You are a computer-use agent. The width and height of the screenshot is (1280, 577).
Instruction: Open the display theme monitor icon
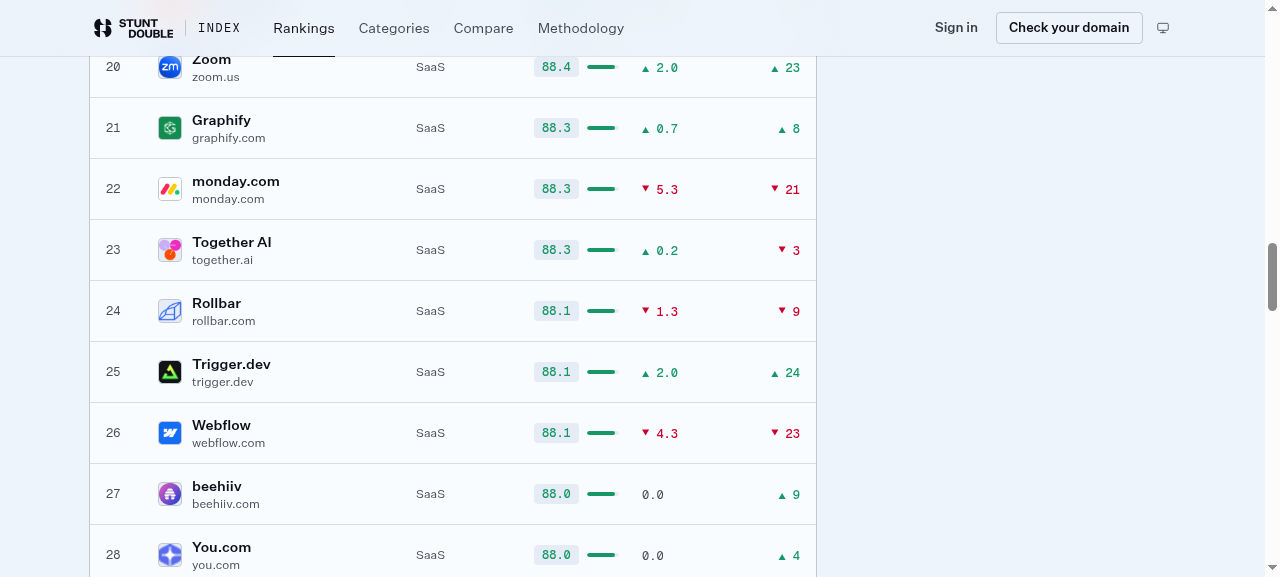[1163, 28]
